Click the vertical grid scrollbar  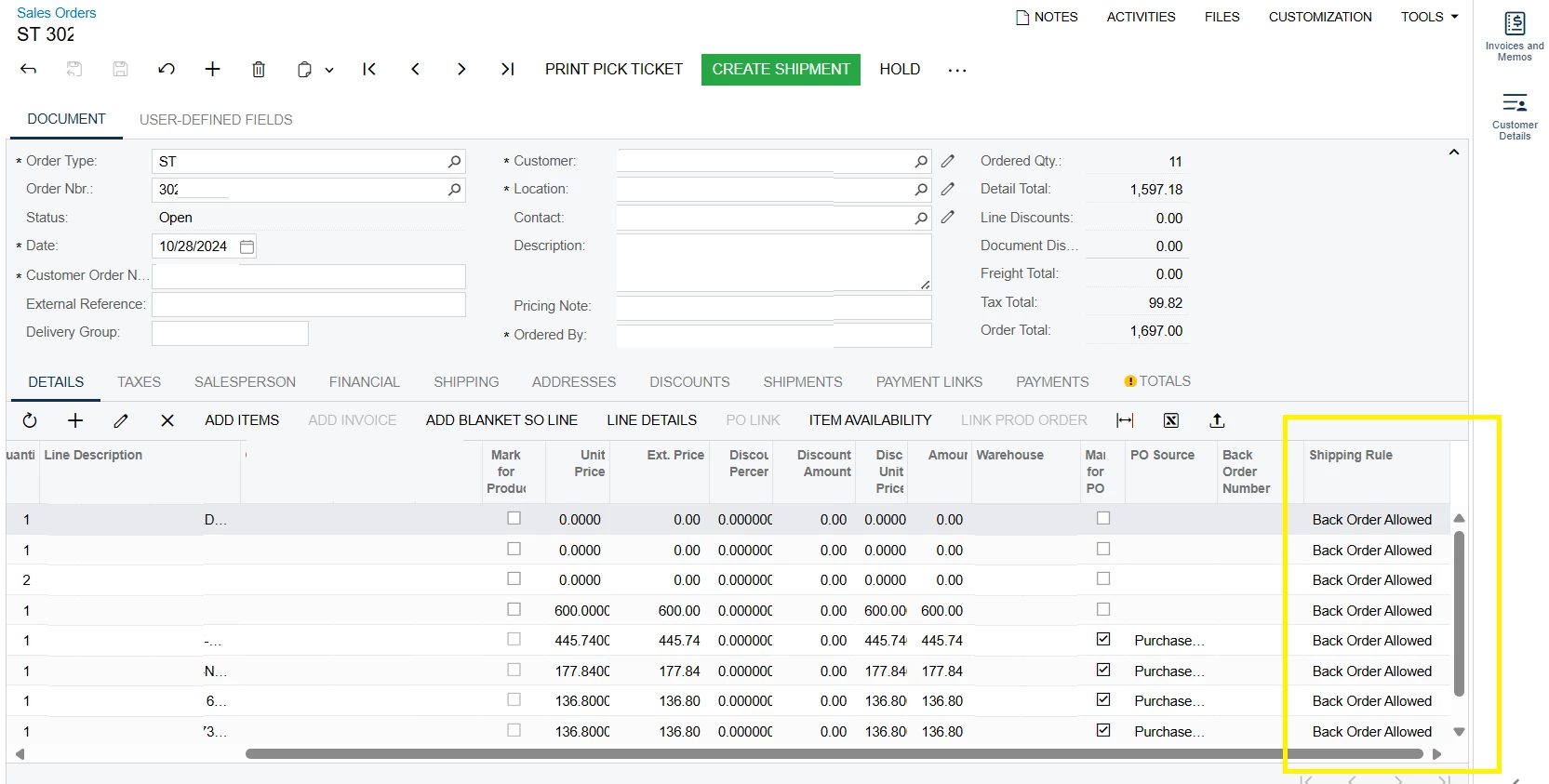[1459, 614]
